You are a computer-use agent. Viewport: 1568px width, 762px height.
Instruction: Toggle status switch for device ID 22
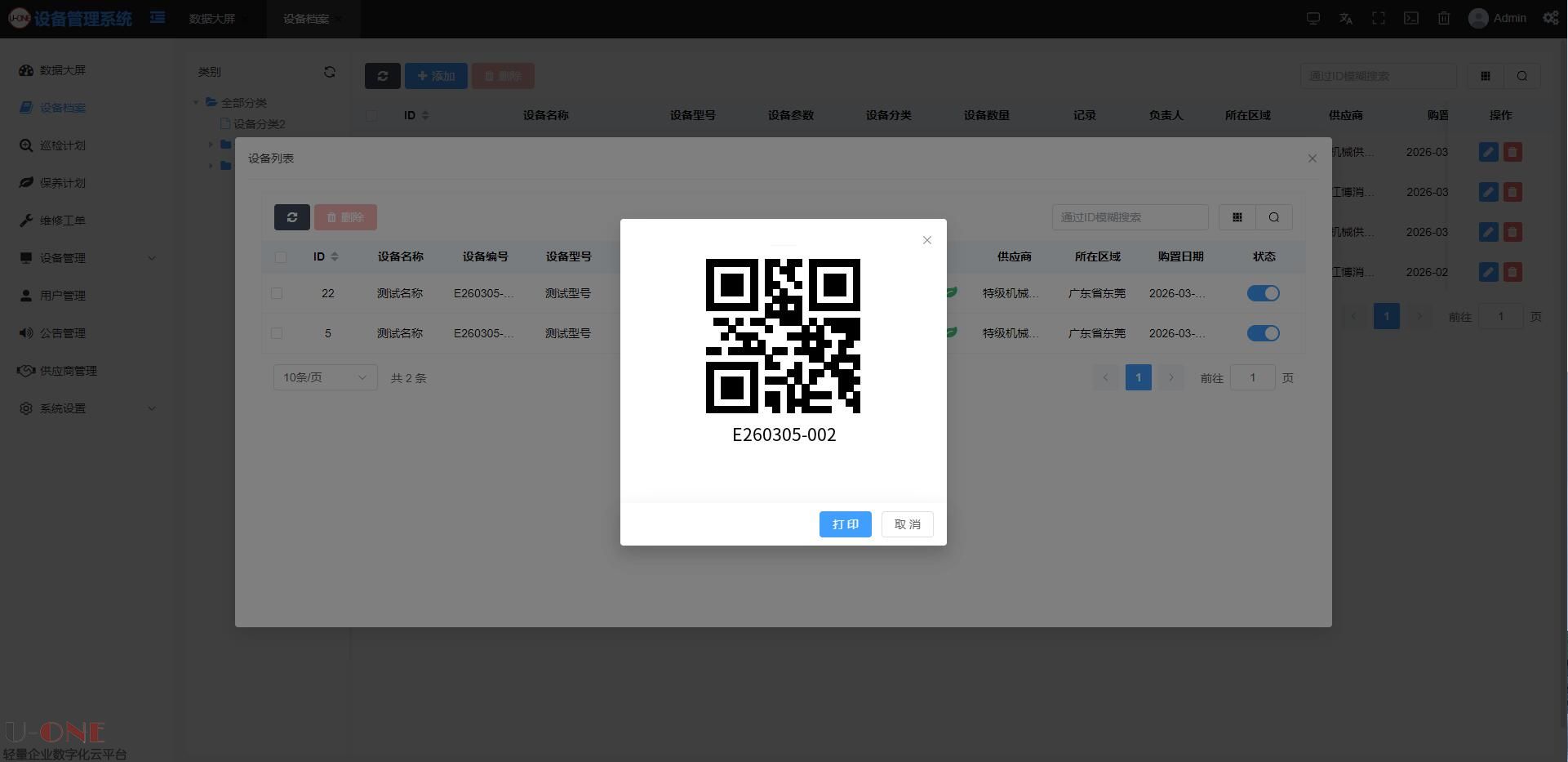1263,293
